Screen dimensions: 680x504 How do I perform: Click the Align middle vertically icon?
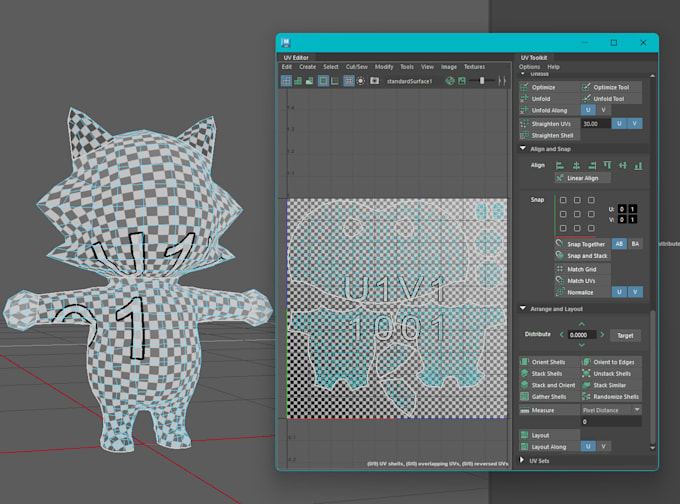point(623,165)
